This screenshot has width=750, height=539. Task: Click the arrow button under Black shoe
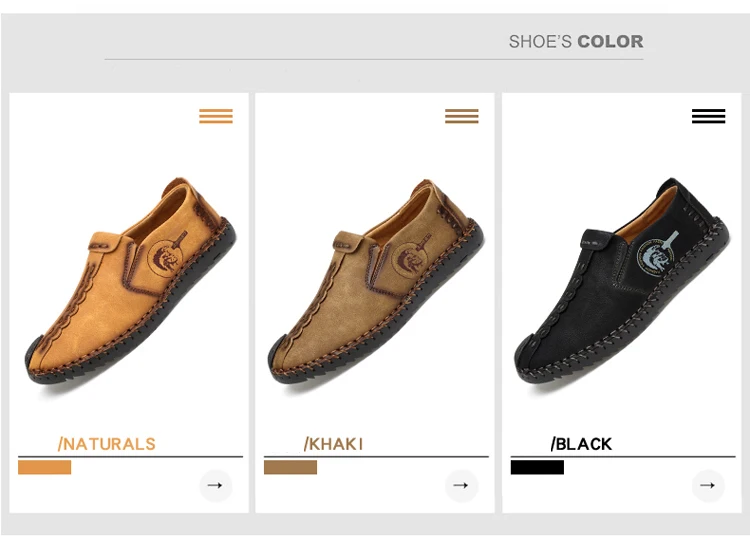point(707,485)
